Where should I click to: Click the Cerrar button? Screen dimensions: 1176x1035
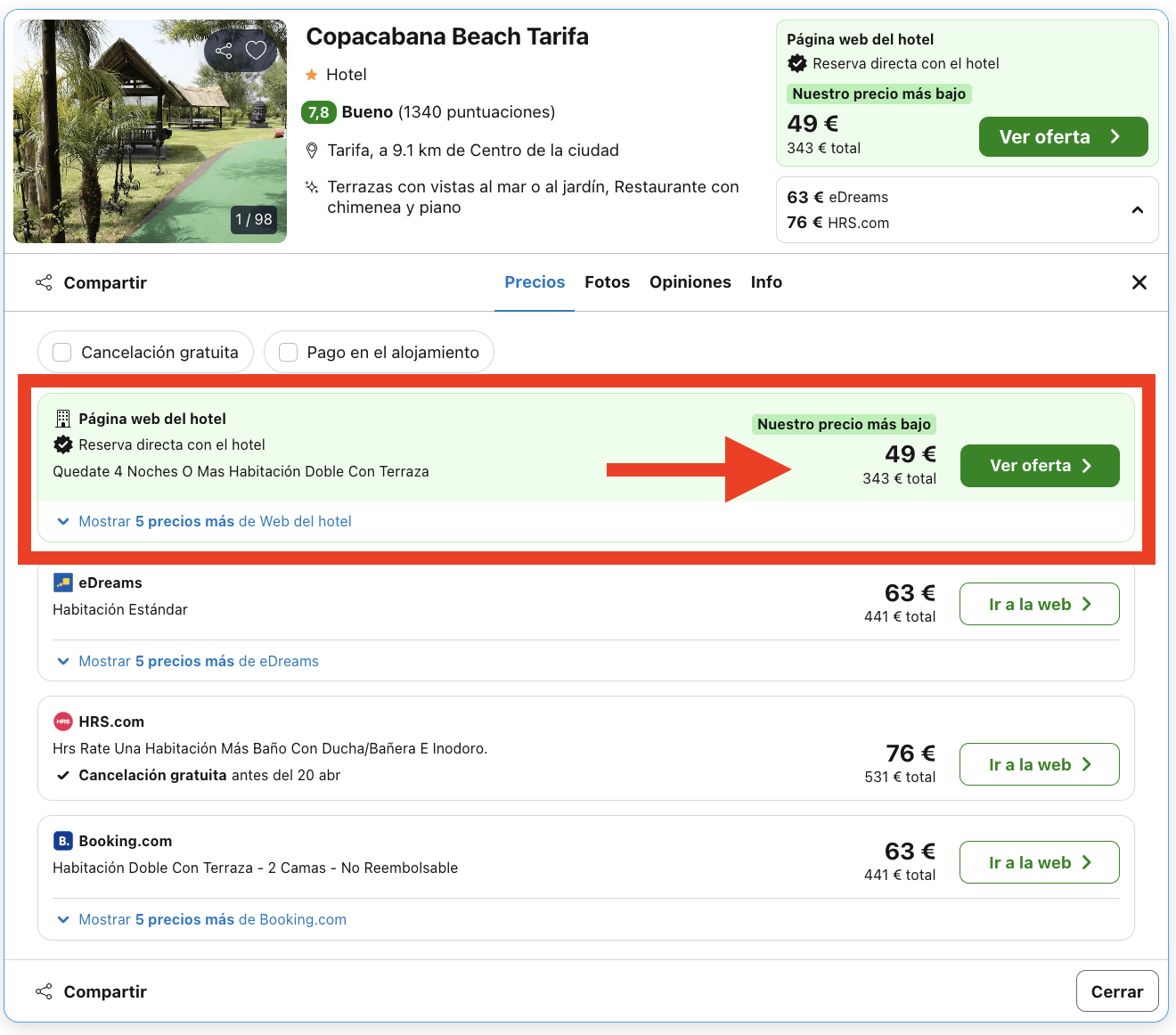[1117, 991]
